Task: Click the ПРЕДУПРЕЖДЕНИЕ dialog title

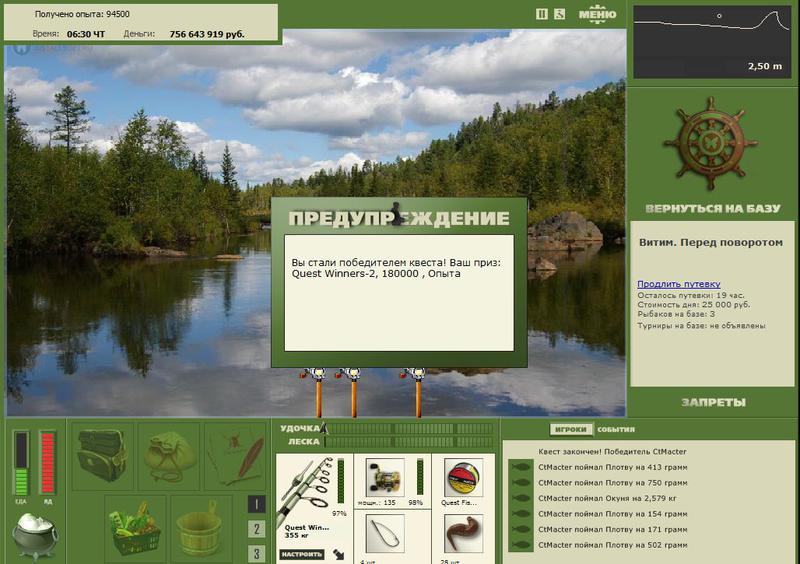Action: tap(399, 218)
